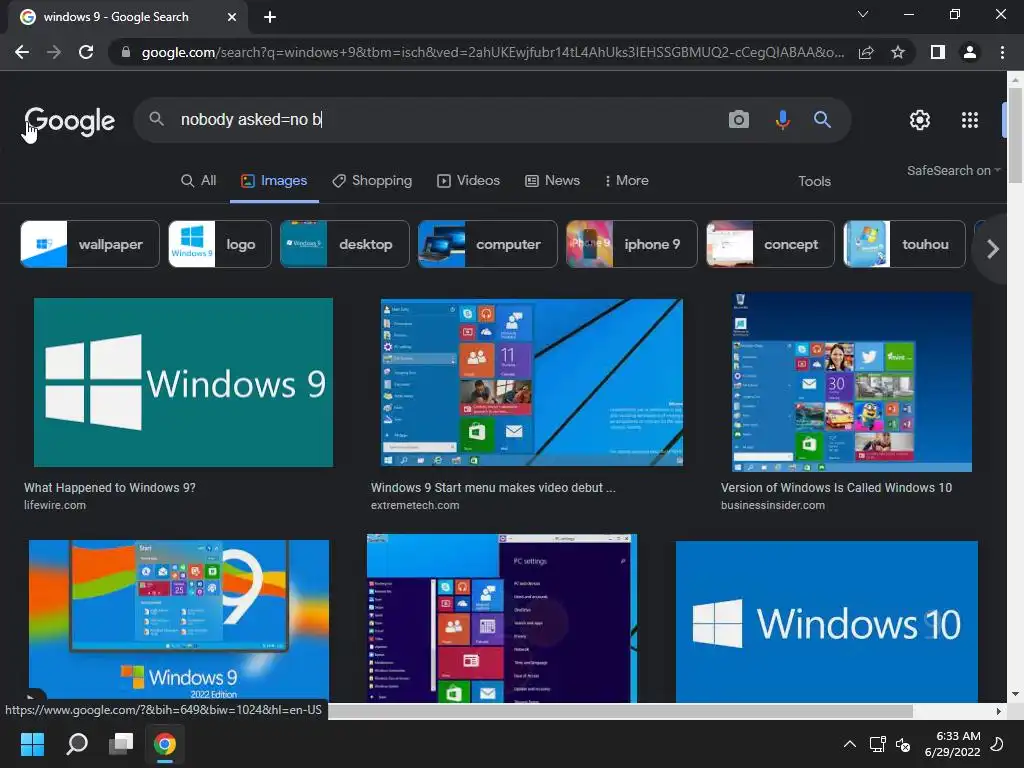Filter images by concept chip
The width and height of the screenshot is (1024, 768).
tap(770, 244)
